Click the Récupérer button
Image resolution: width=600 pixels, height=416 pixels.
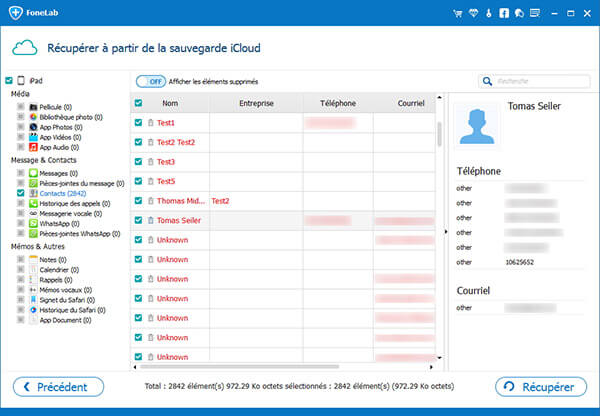tap(541, 387)
